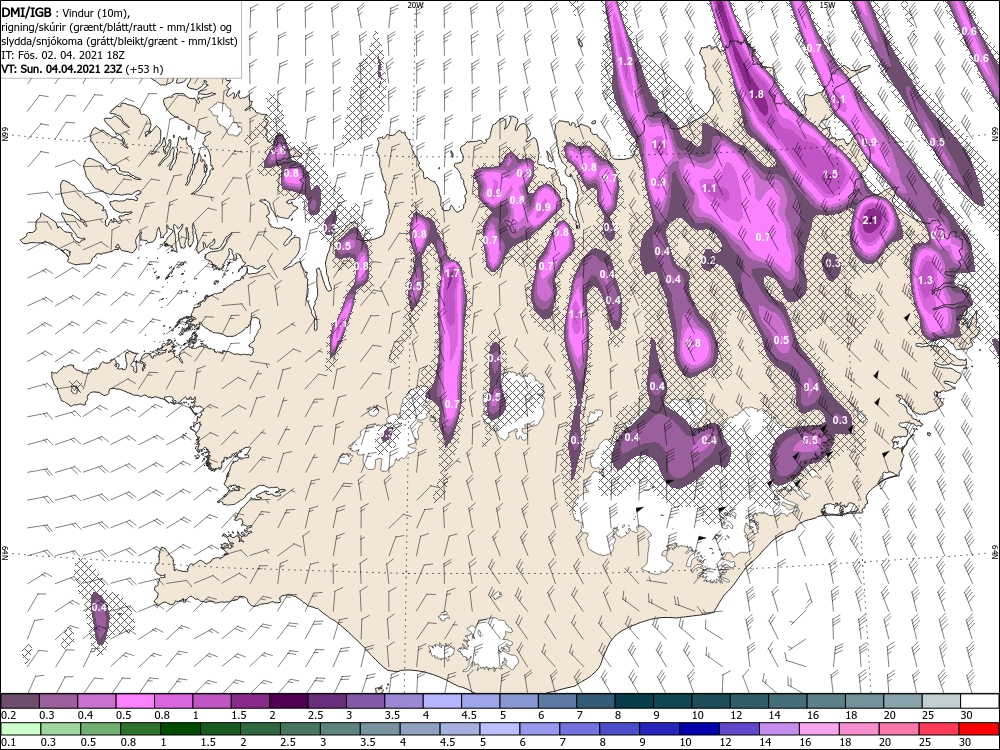Click the '3.5' label in the snow legend
This screenshot has width=1000, height=750.
(x=392, y=716)
